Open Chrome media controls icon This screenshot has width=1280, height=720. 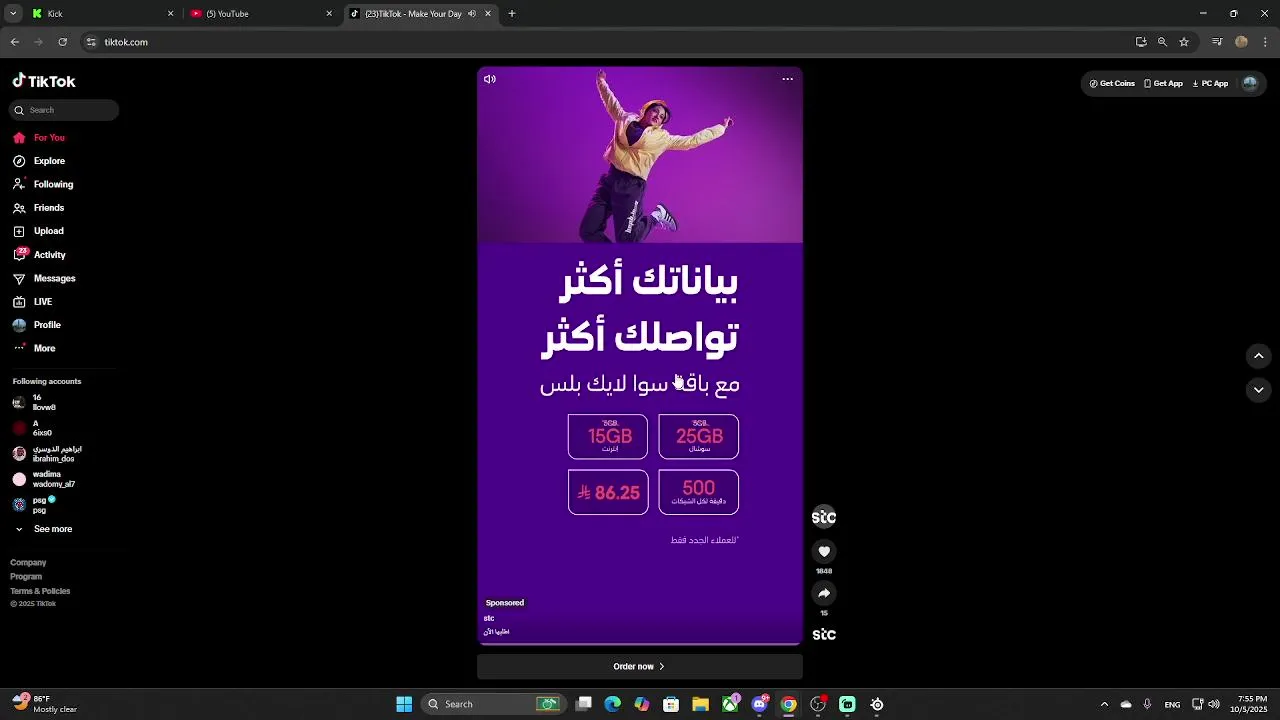(x=1217, y=42)
